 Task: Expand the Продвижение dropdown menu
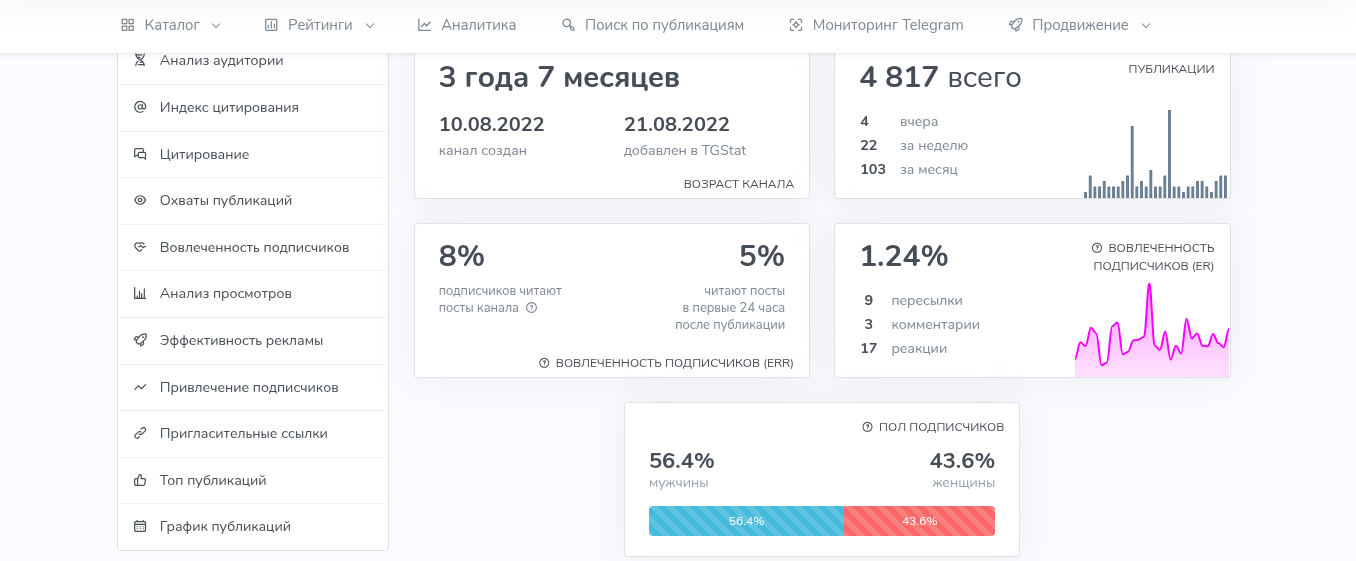coord(1079,25)
